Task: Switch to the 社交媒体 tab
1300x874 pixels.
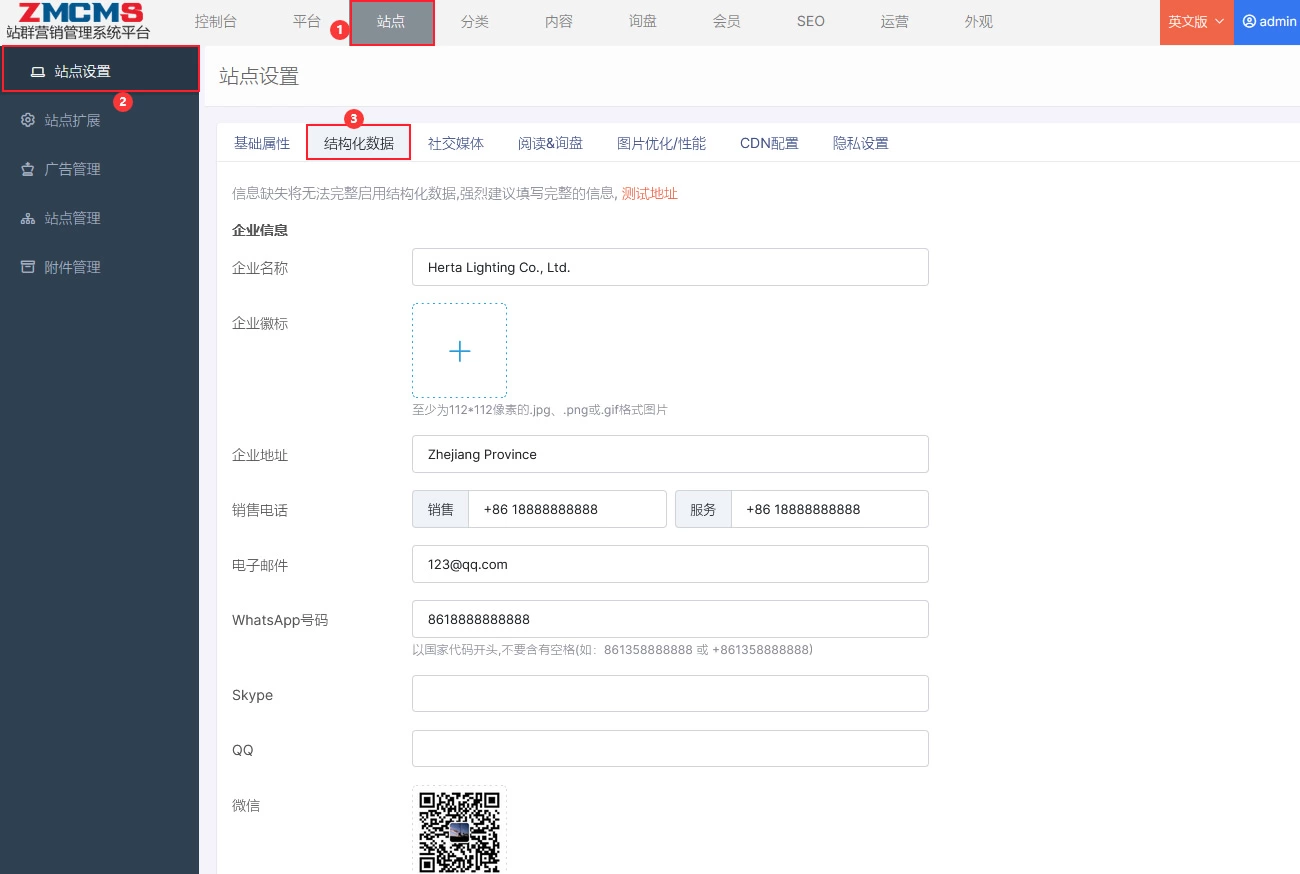Action: pos(456,143)
